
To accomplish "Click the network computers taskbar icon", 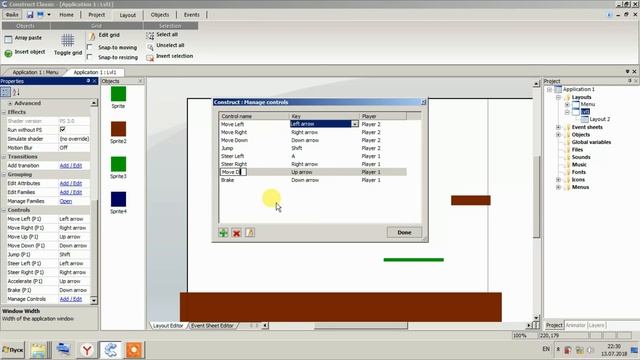I will 63,350.
